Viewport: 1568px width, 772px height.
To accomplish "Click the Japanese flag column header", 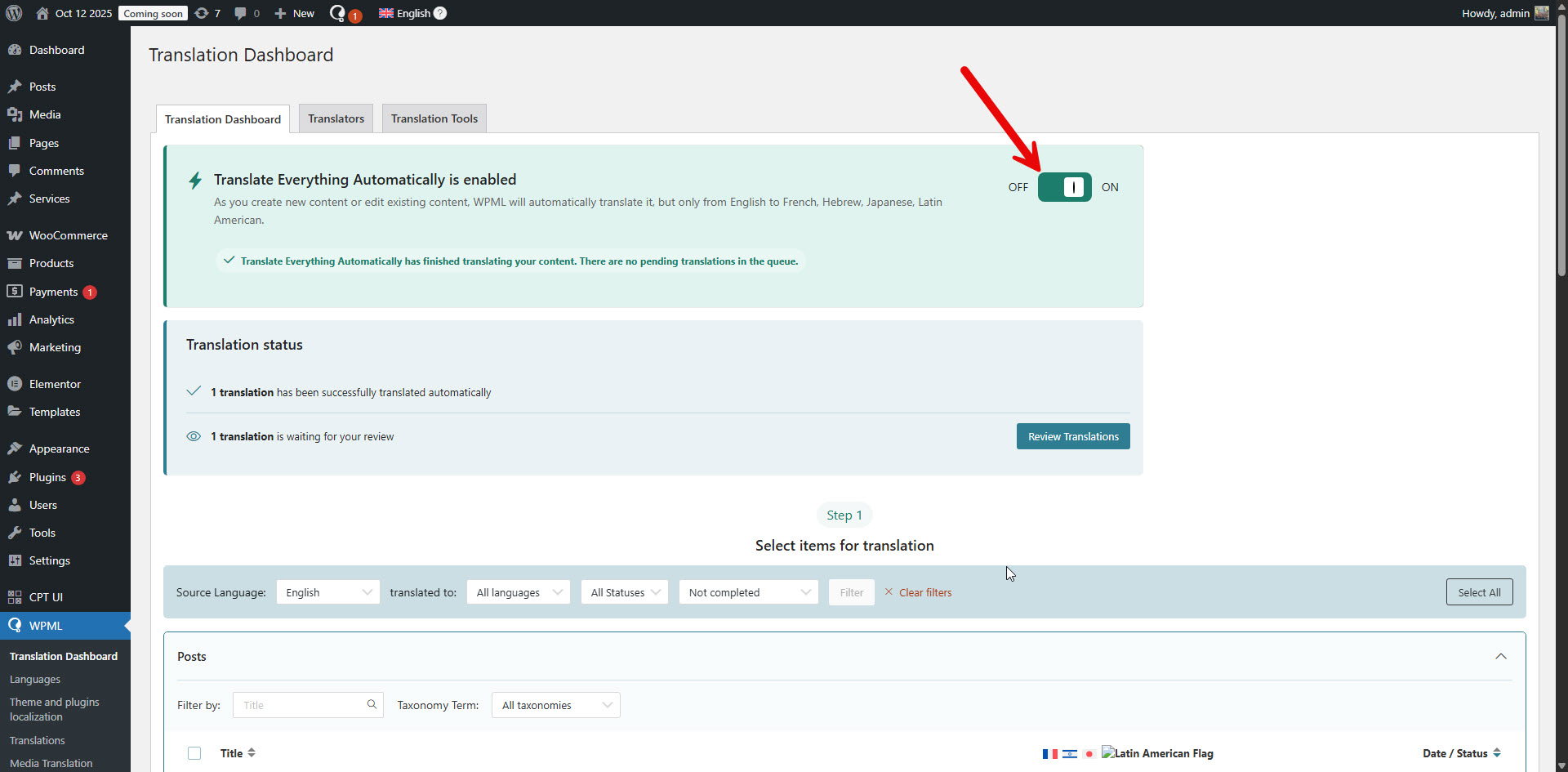I will [x=1089, y=754].
